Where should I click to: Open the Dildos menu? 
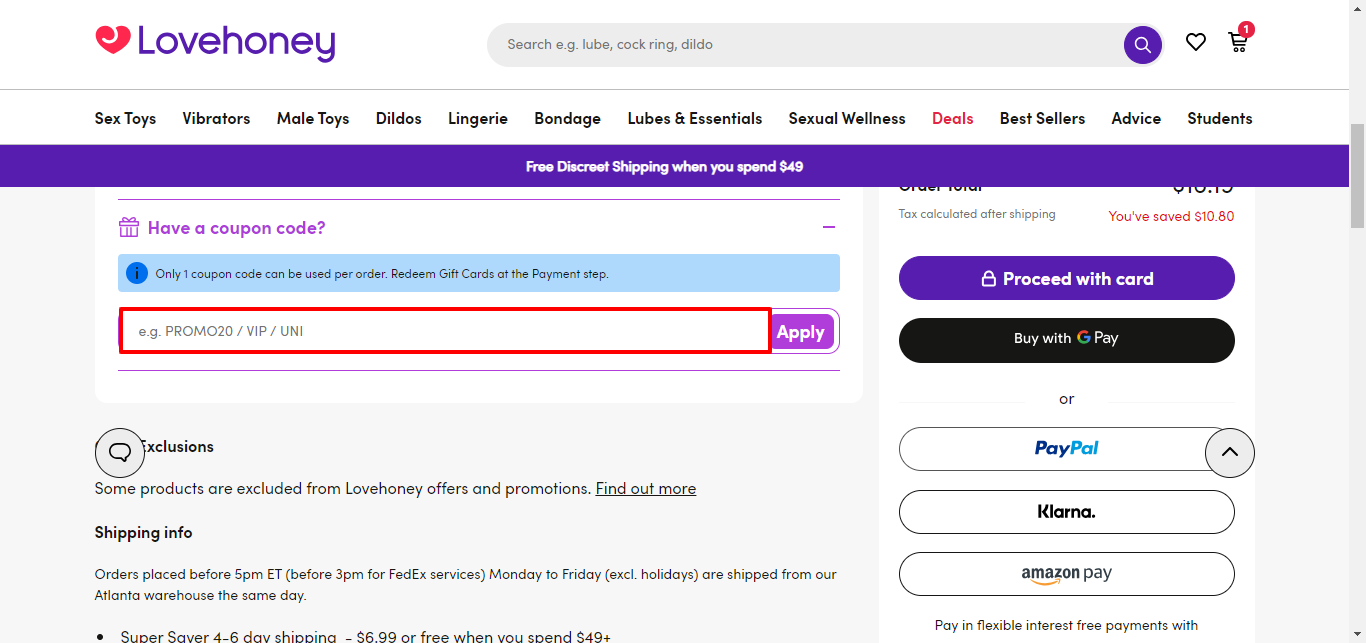point(399,118)
